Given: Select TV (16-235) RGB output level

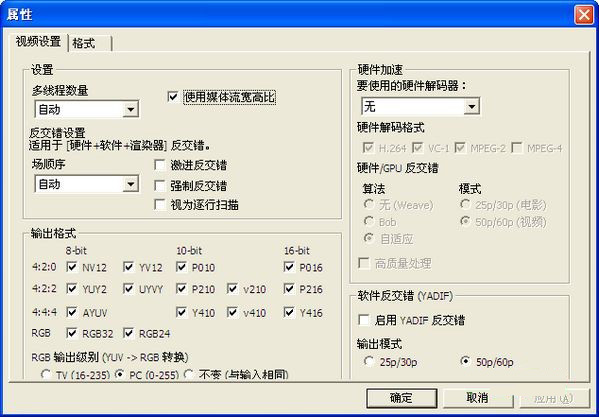Looking at the screenshot, I should pos(46,374).
